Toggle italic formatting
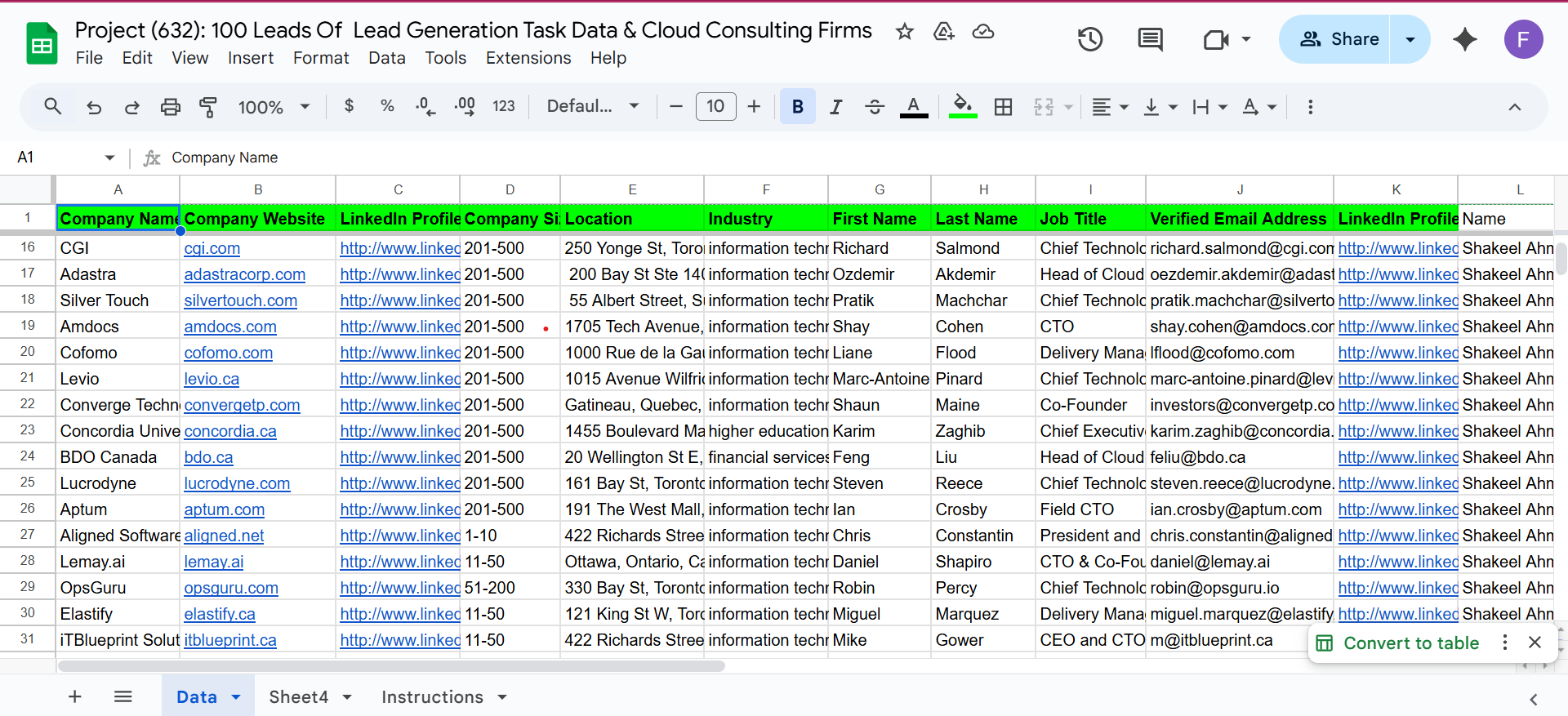 click(x=835, y=107)
